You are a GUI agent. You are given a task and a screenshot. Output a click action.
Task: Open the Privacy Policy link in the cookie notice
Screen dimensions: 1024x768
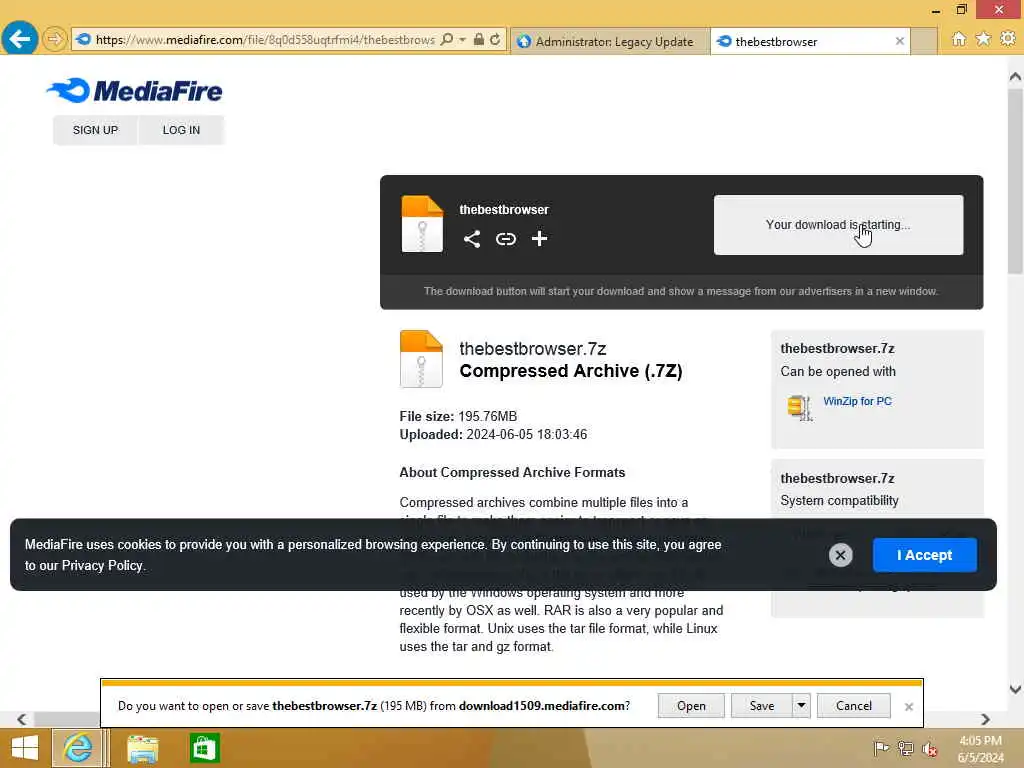(x=102, y=566)
